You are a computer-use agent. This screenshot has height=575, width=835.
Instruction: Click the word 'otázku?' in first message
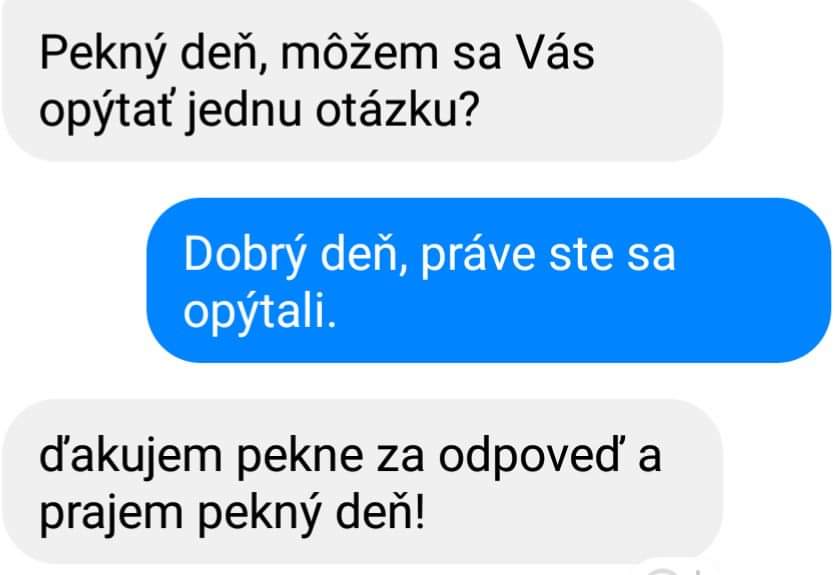398,111
